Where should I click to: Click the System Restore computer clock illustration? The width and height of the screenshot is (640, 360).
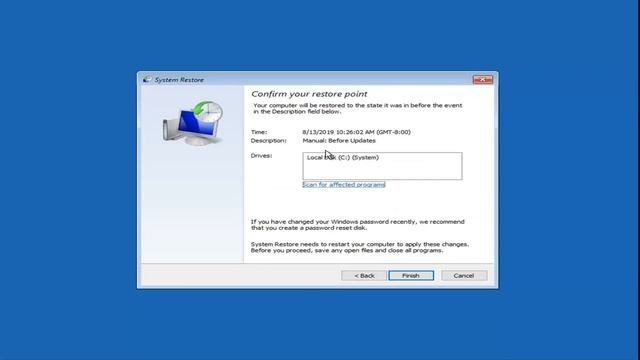tap(193, 123)
